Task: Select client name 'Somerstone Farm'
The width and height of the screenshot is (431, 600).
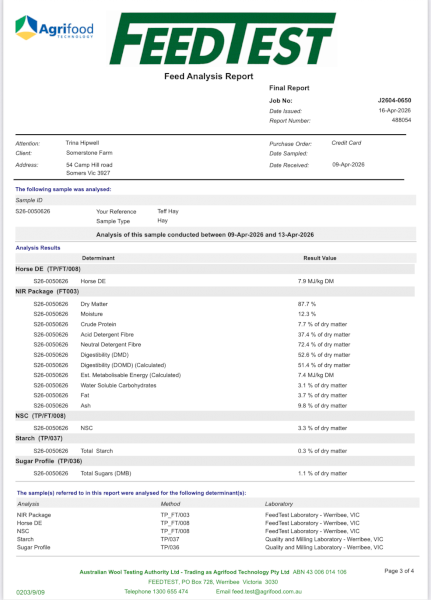Action: coord(89,153)
